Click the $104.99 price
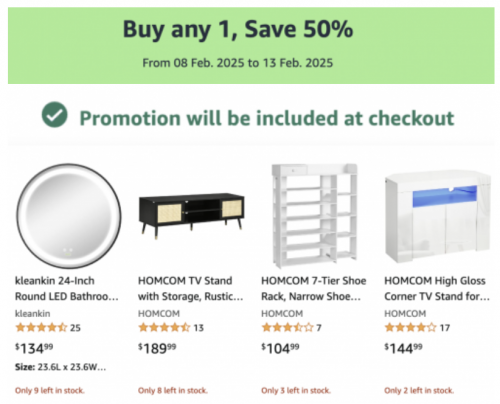Image resolution: width=500 pixels, height=404 pixels. point(280,348)
